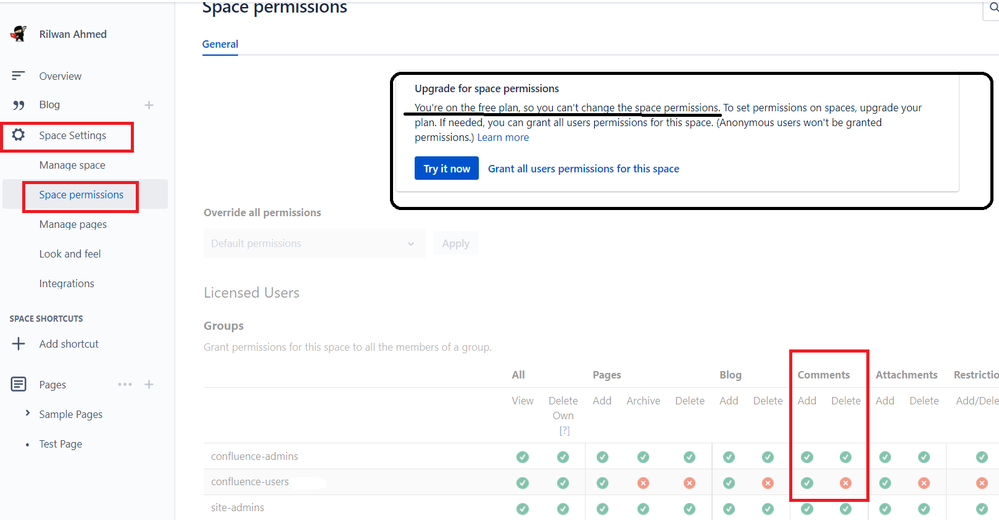Click confluence-users Pages Delete red cross

(689, 483)
